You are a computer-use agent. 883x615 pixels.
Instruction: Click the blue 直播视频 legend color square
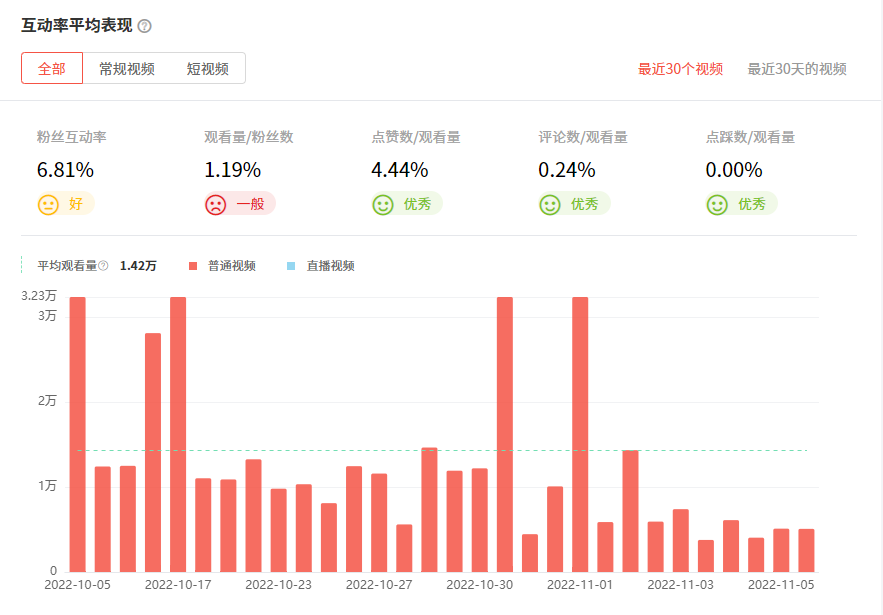[x=292, y=266]
